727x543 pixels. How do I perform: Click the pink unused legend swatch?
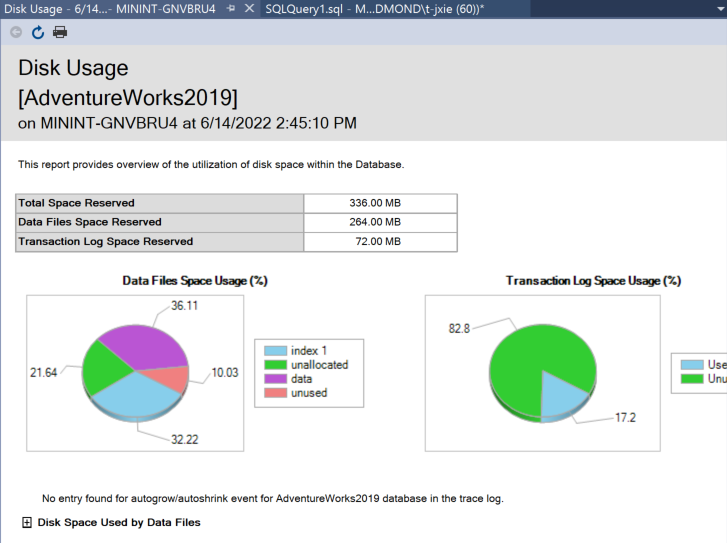(x=275, y=393)
